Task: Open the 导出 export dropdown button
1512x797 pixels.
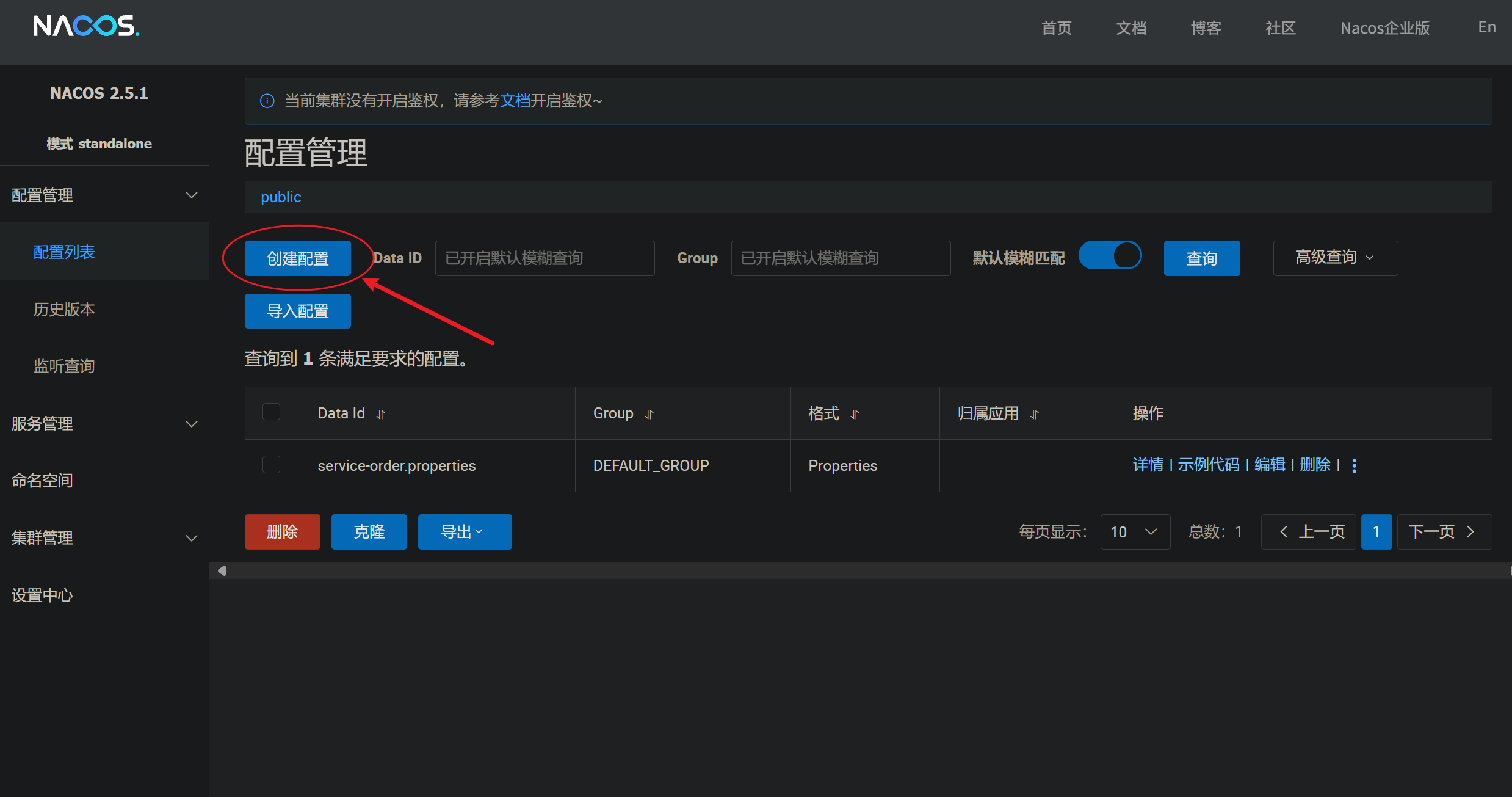Action: tap(464, 532)
